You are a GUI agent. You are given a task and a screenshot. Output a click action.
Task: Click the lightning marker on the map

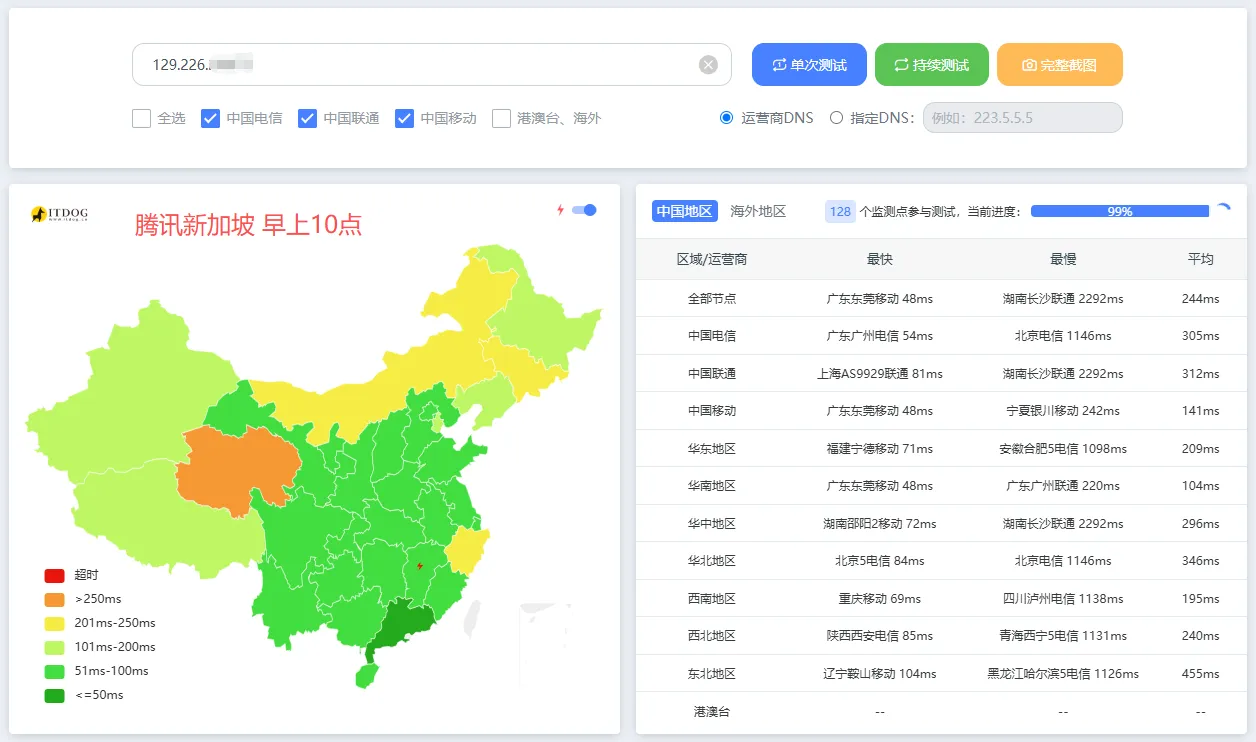click(419, 567)
